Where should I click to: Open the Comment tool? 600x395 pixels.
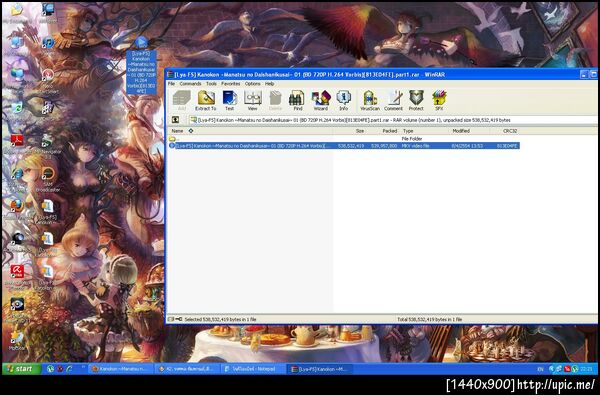click(x=393, y=101)
